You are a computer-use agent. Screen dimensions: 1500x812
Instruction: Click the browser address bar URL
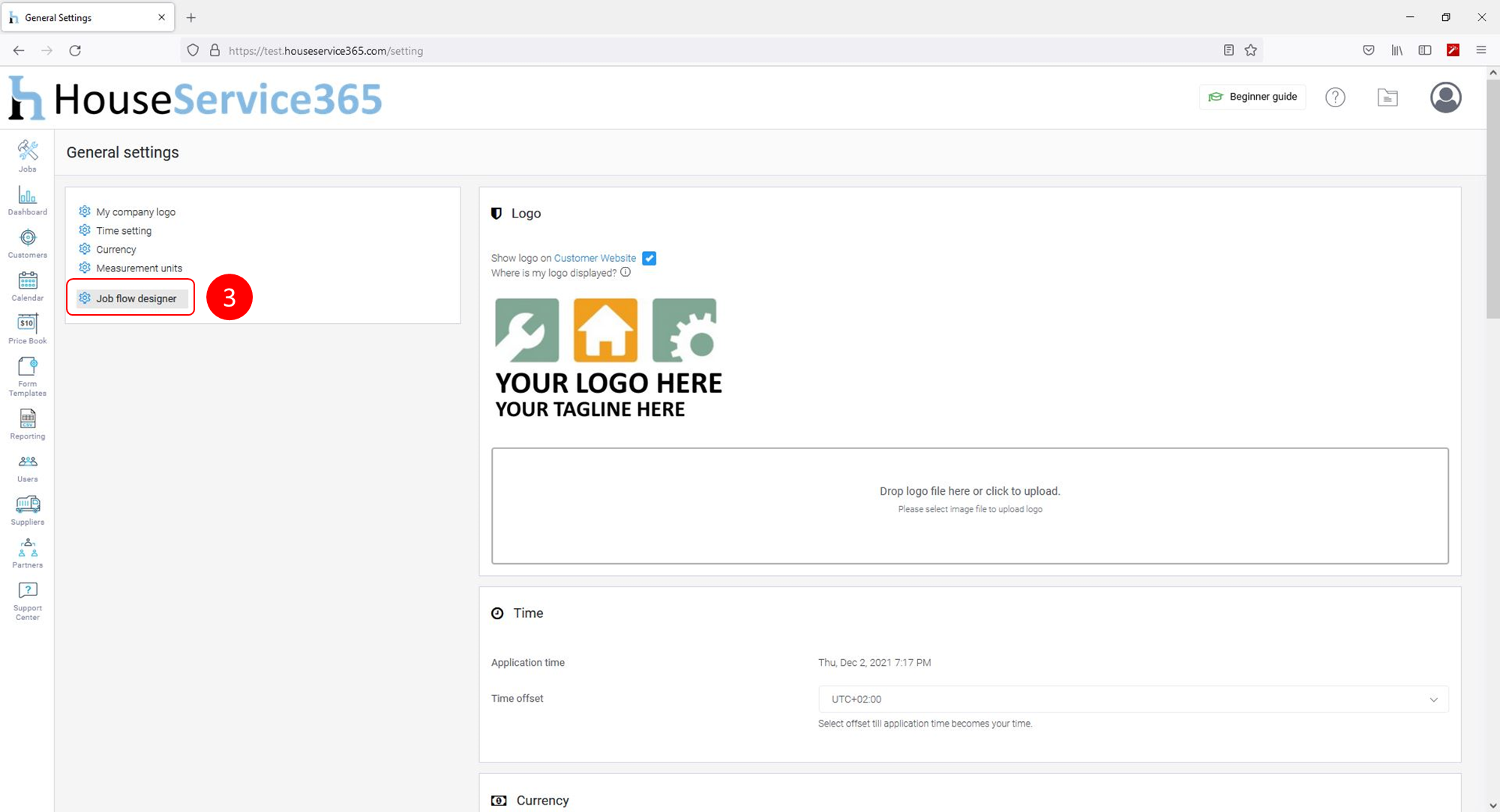(325, 51)
